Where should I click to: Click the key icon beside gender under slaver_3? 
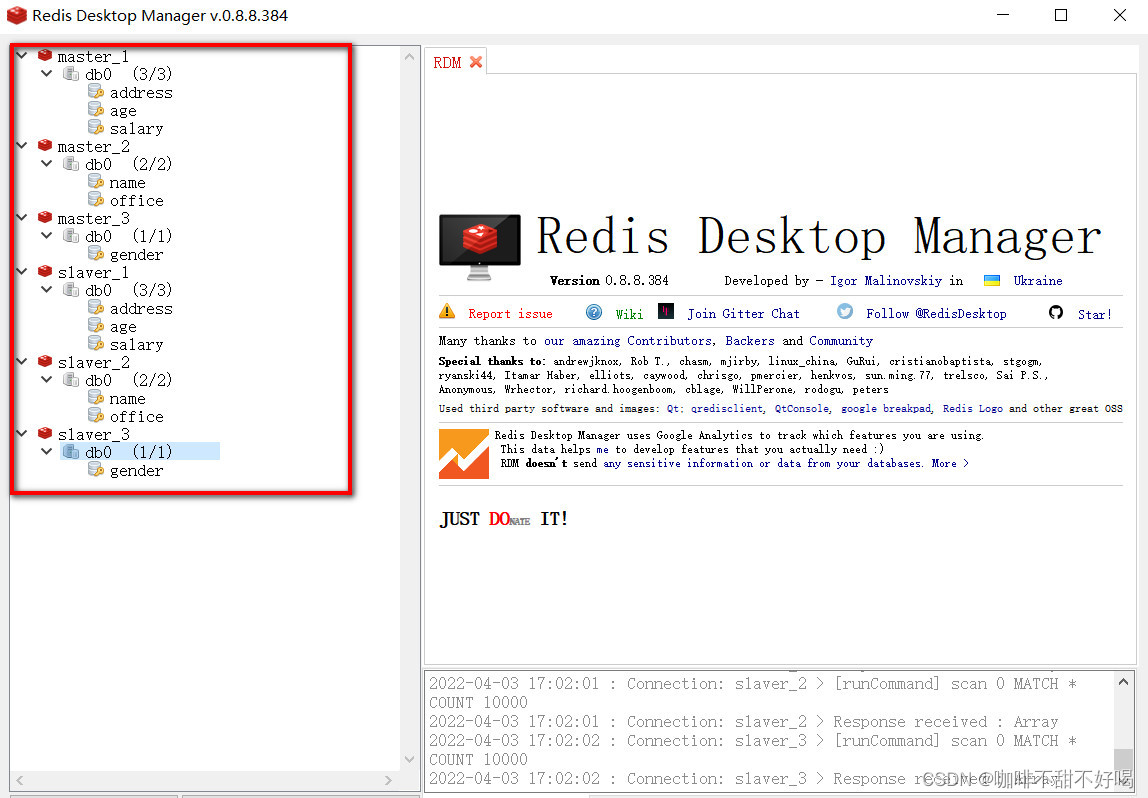(96, 469)
